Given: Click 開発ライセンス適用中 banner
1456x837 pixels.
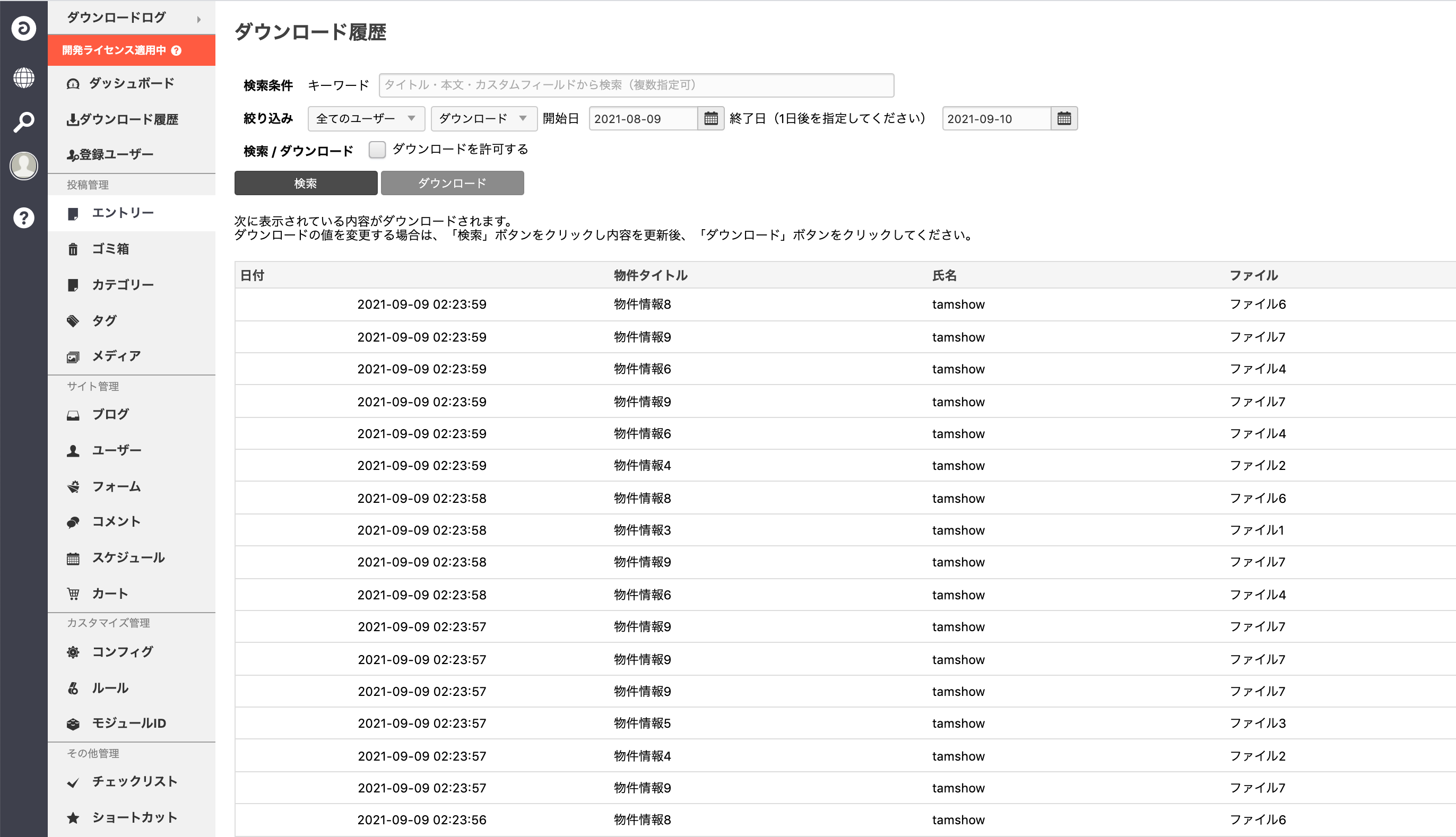Looking at the screenshot, I should 132,50.
